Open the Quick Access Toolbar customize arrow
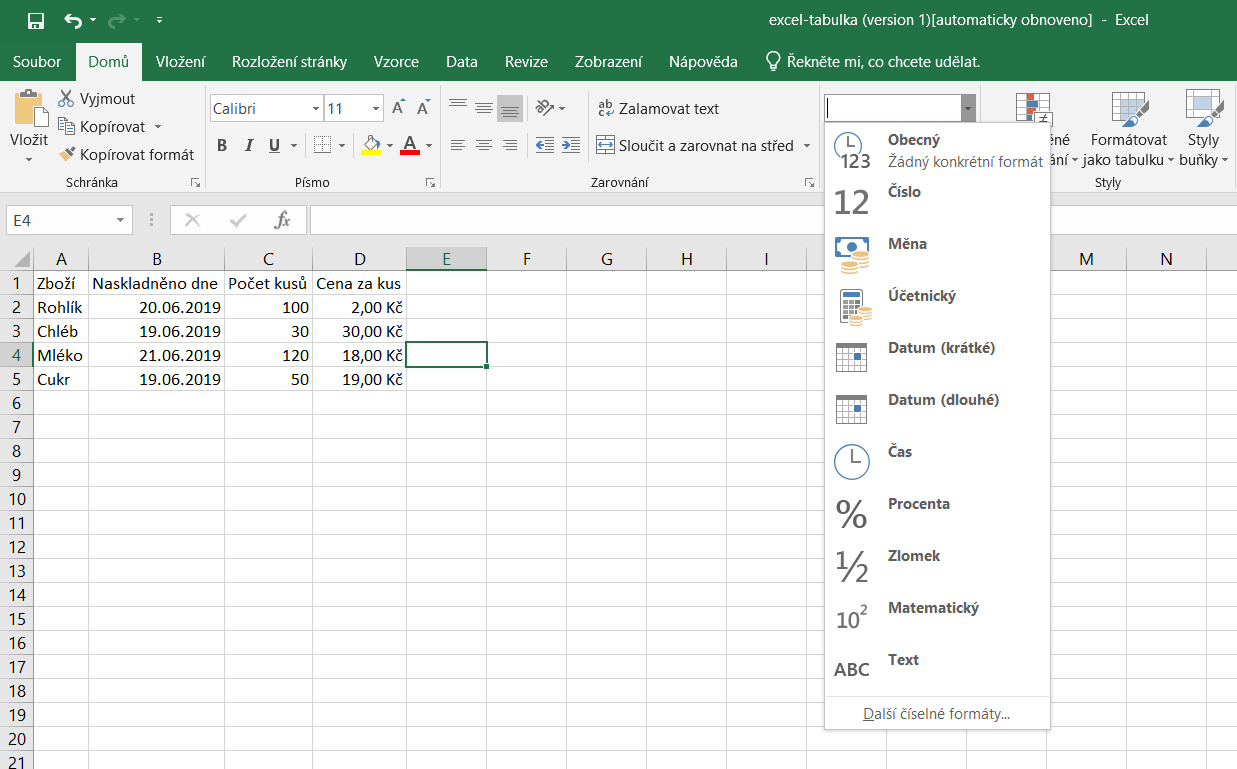 click(x=160, y=20)
